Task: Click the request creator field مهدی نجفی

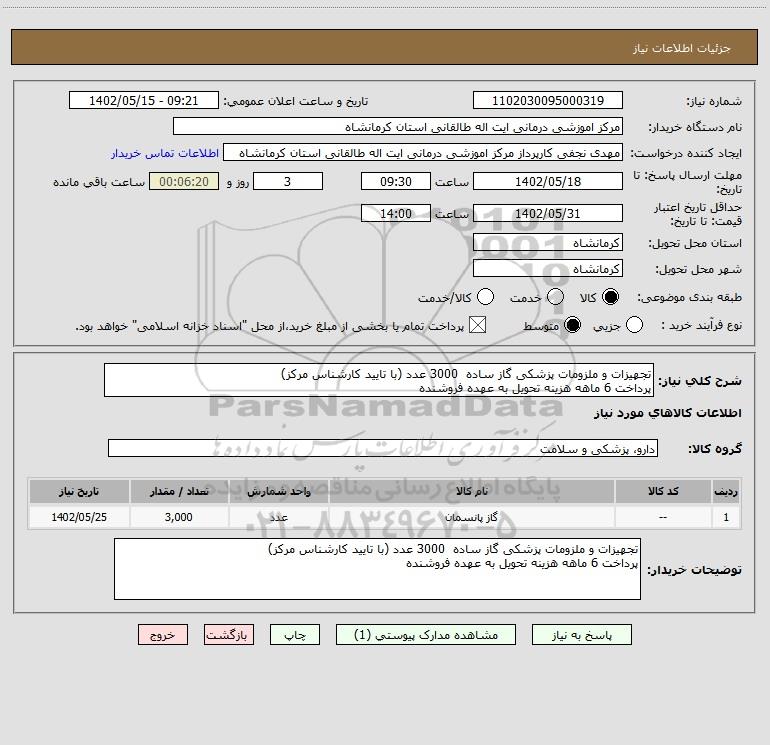Action: click(x=423, y=153)
